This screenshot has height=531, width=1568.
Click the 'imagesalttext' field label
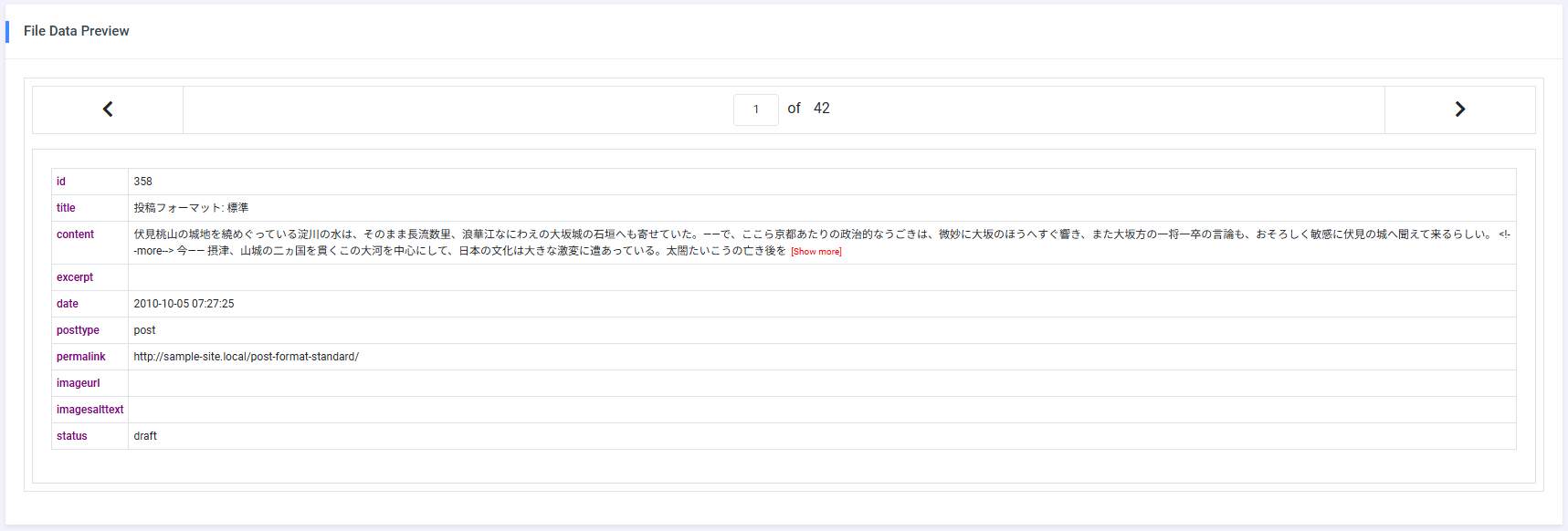pos(89,410)
